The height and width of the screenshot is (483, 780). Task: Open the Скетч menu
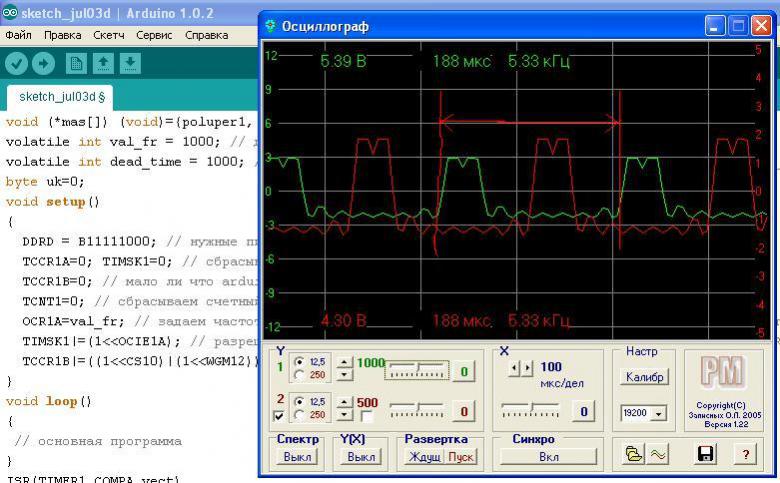click(108, 35)
